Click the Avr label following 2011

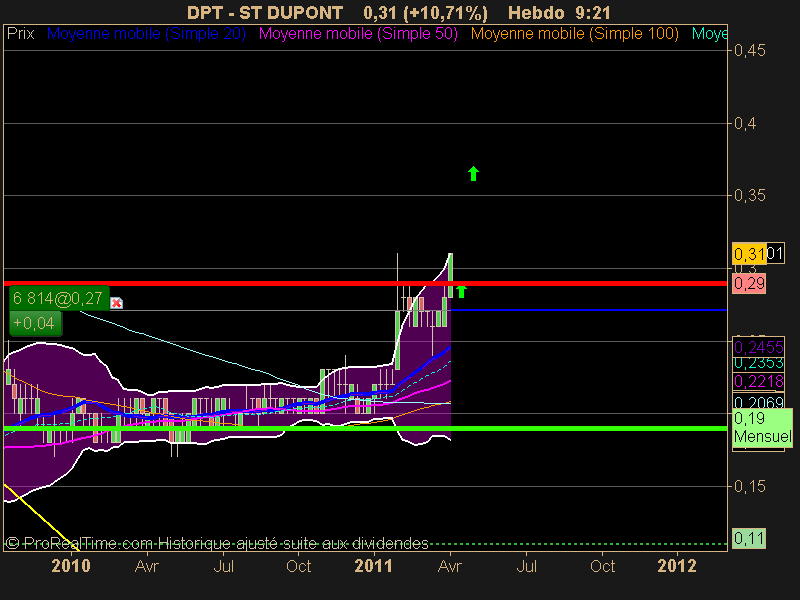[450, 566]
